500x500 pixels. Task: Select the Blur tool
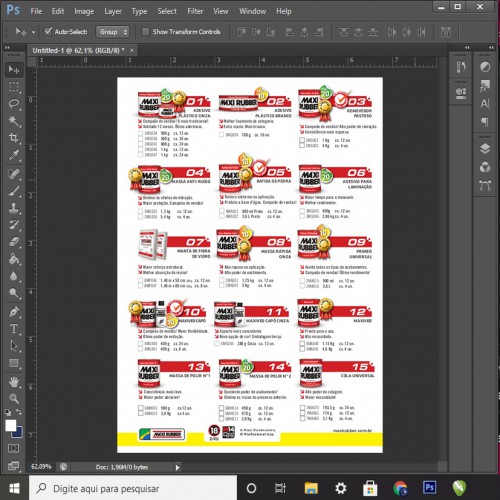tap(14, 276)
